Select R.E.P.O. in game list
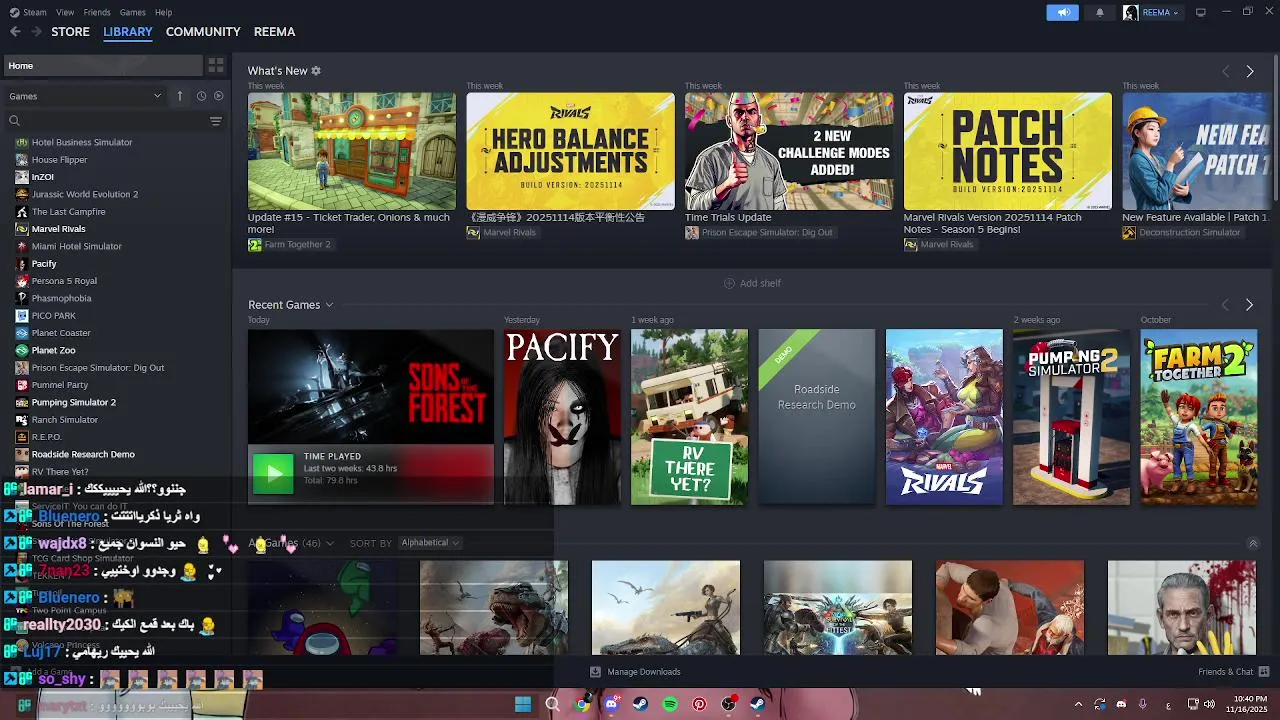1280x720 pixels. 46,437
